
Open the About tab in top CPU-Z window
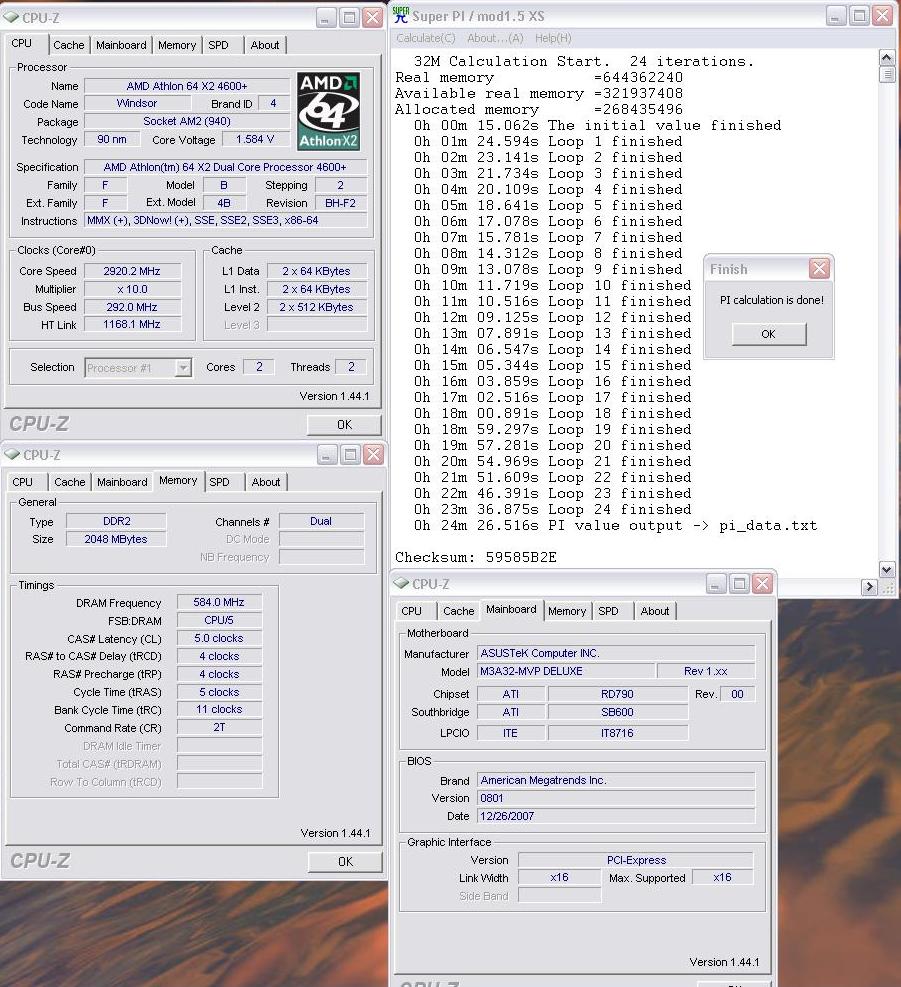(264, 45)
